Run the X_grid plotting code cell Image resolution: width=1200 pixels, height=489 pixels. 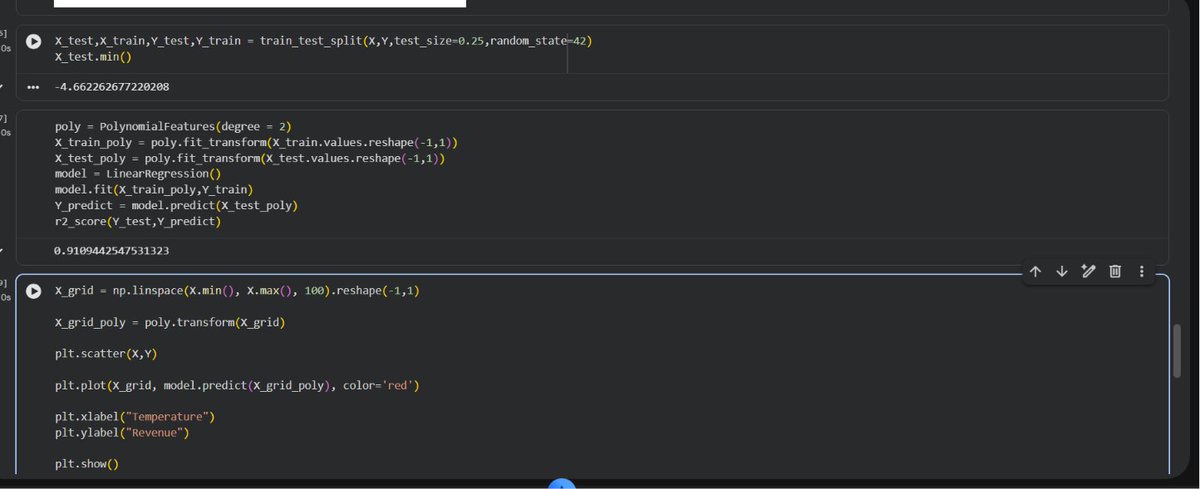pos(34,291)
